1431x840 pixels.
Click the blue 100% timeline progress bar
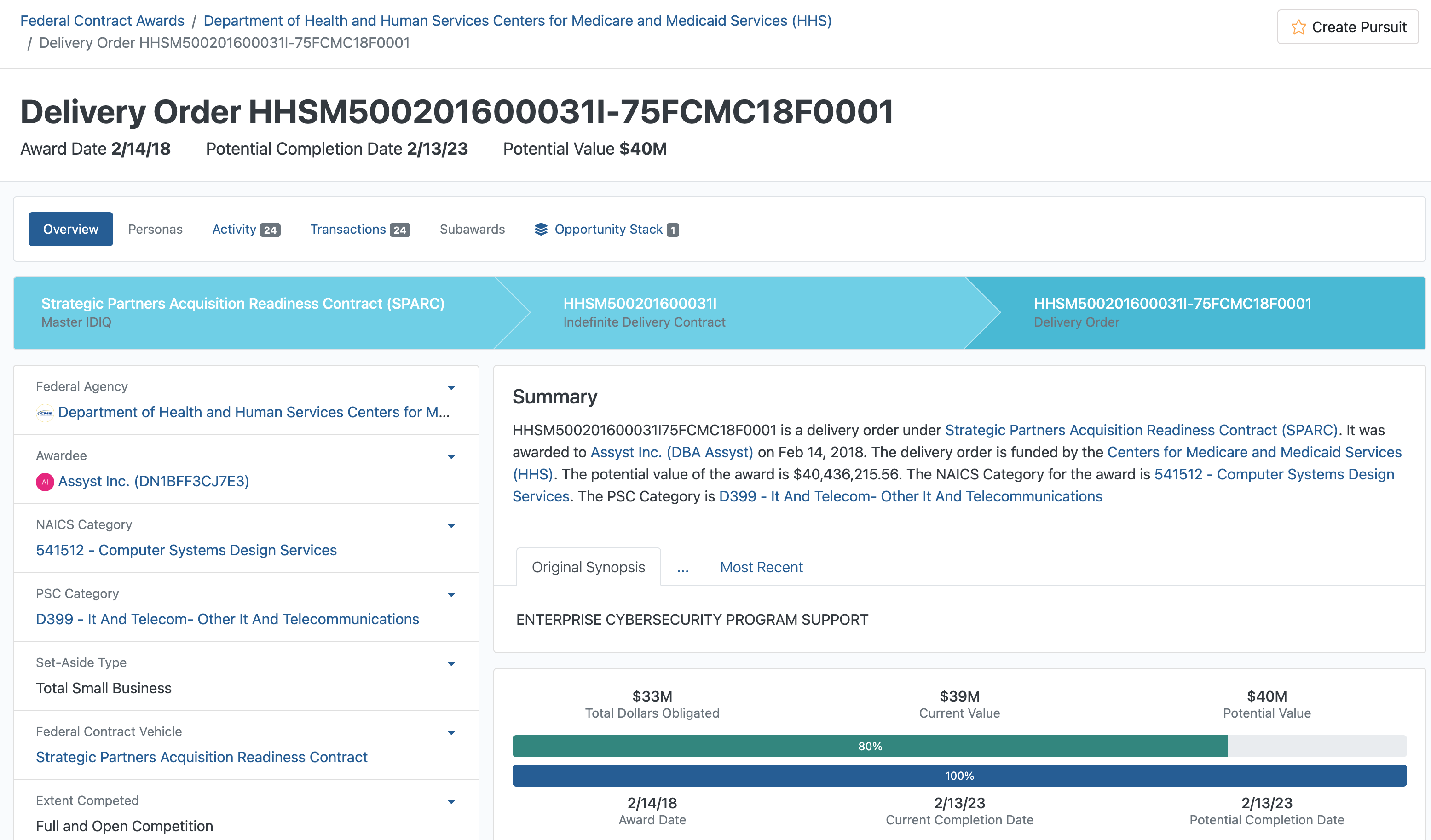click(959, 775)
